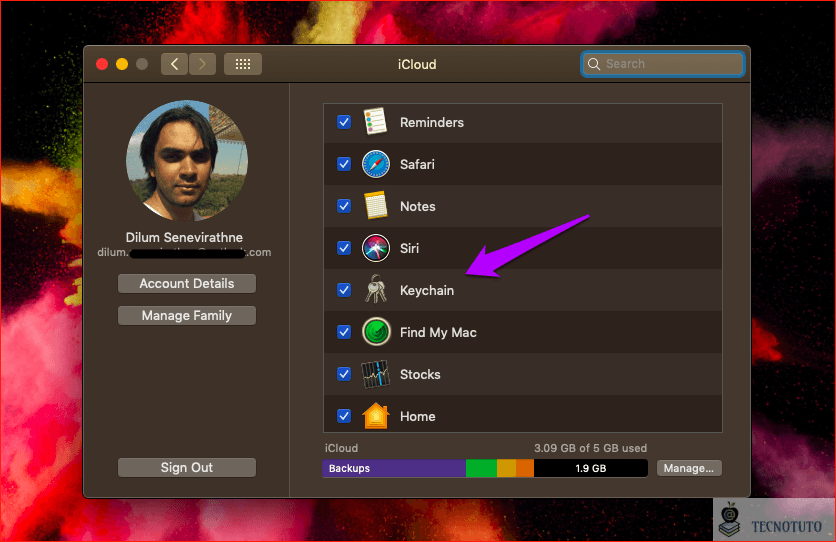Click the Safari label text
This screenshot has width=836, height=542.
(x=417, y=164)
